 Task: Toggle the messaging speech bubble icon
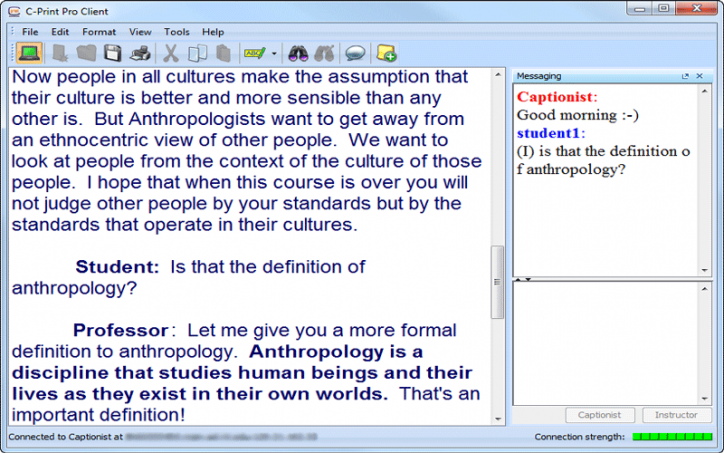354,53
